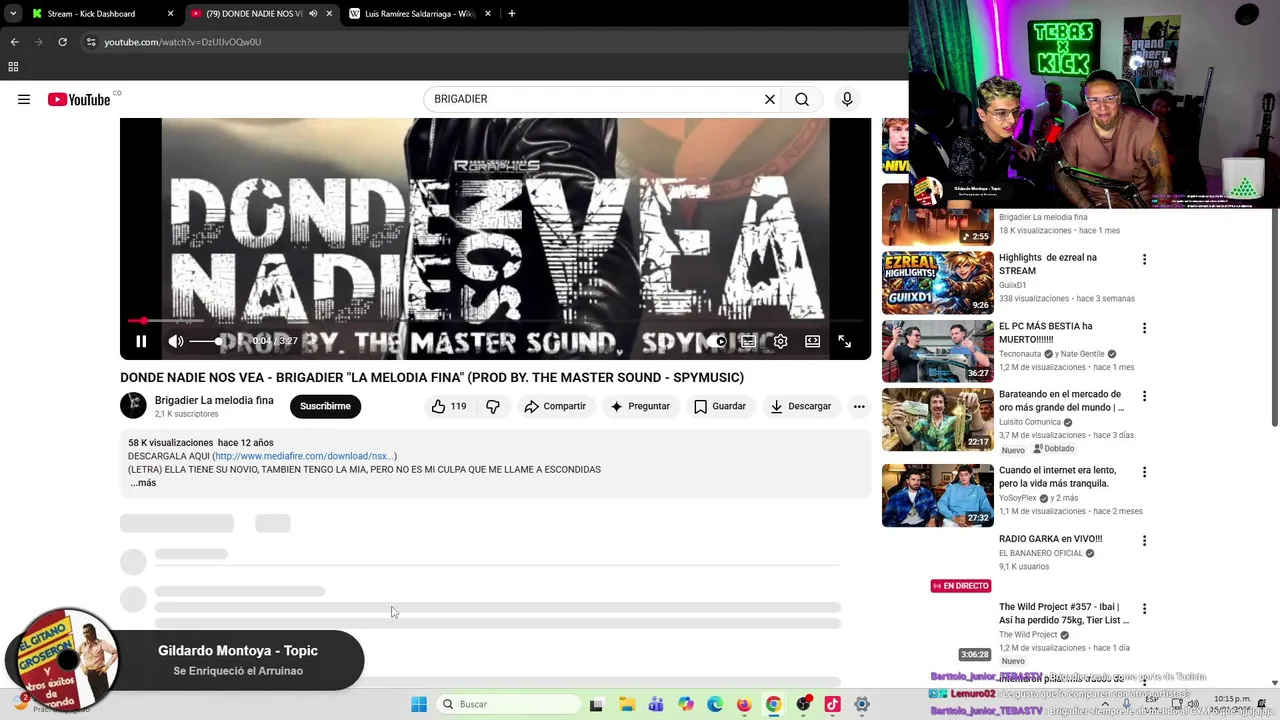
Task: Clear the search box with X
Action: click(770, 99)
